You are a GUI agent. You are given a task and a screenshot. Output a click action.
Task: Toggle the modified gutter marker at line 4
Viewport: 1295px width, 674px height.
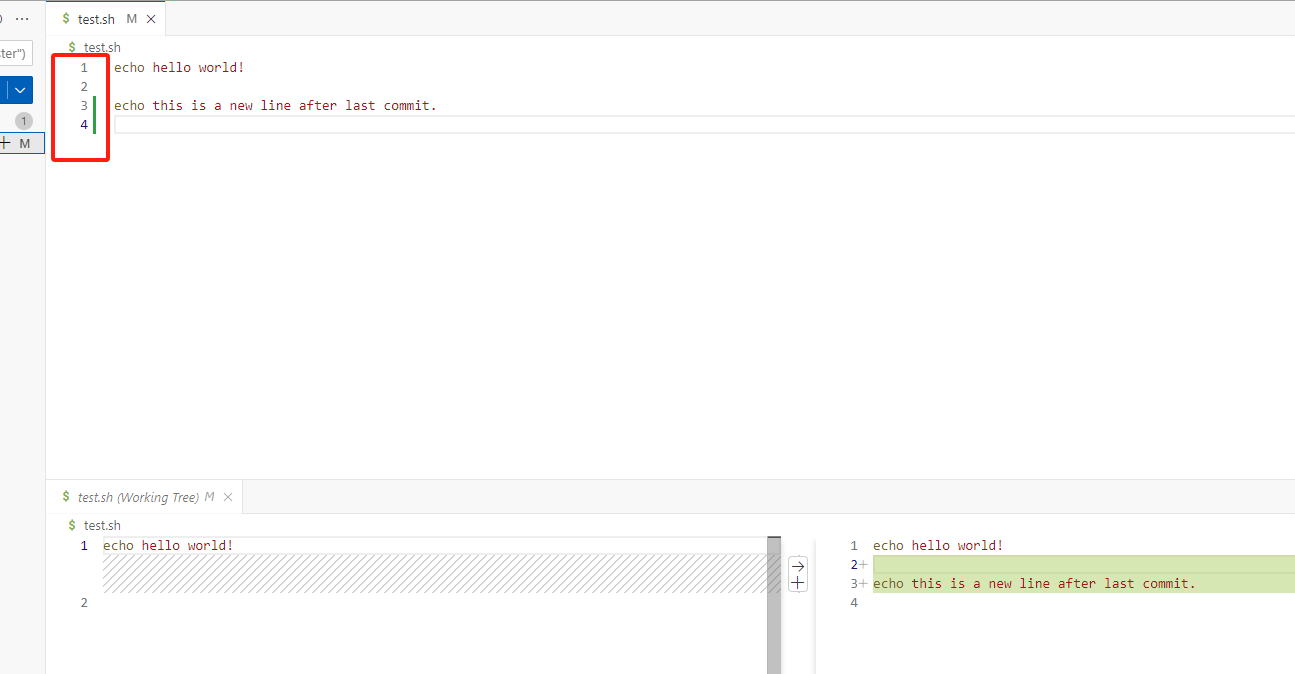(x=96, y=124)
